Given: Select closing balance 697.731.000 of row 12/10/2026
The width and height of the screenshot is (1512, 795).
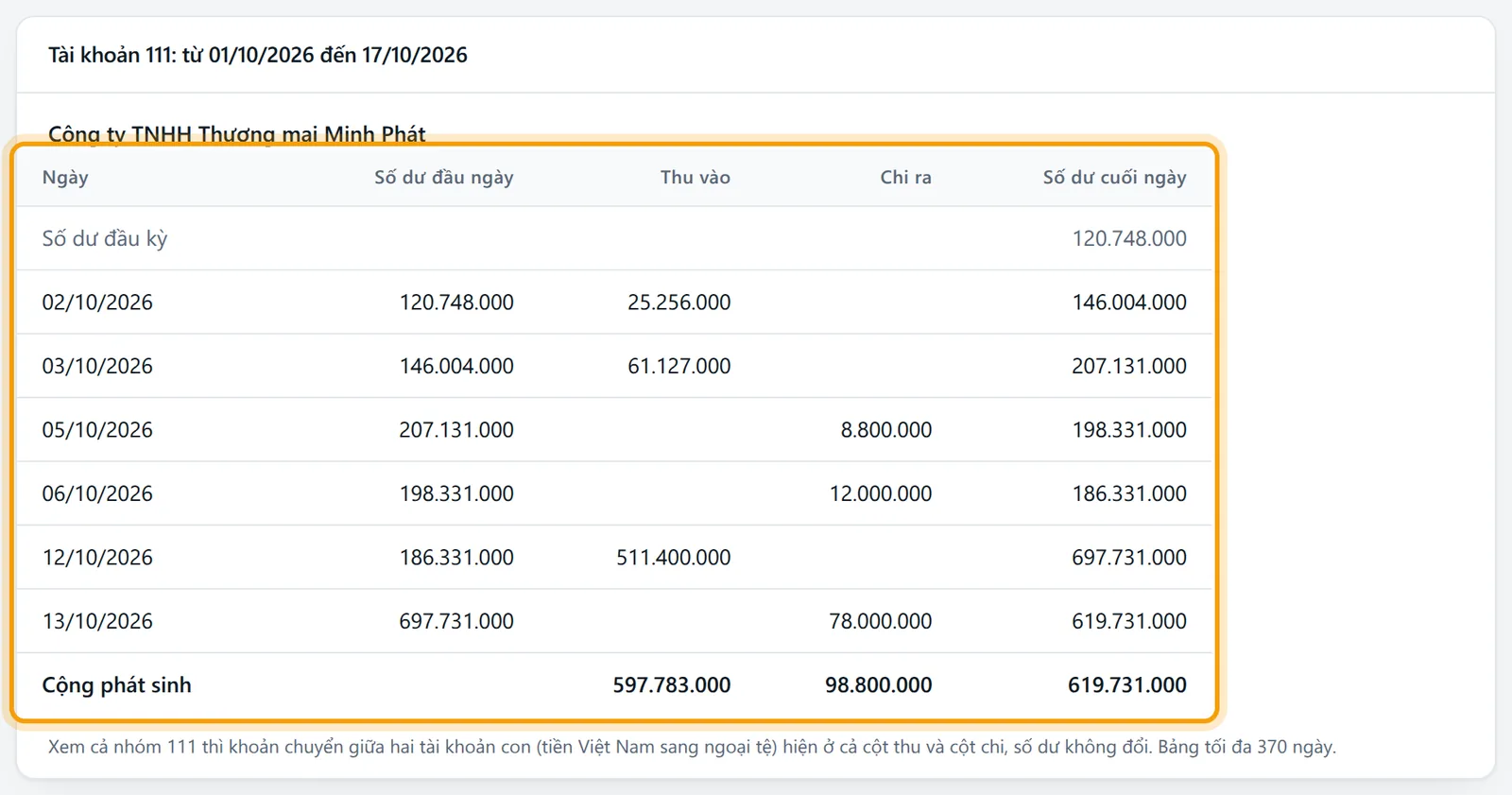Looking at the screenshot, I should coord(1129,558).
